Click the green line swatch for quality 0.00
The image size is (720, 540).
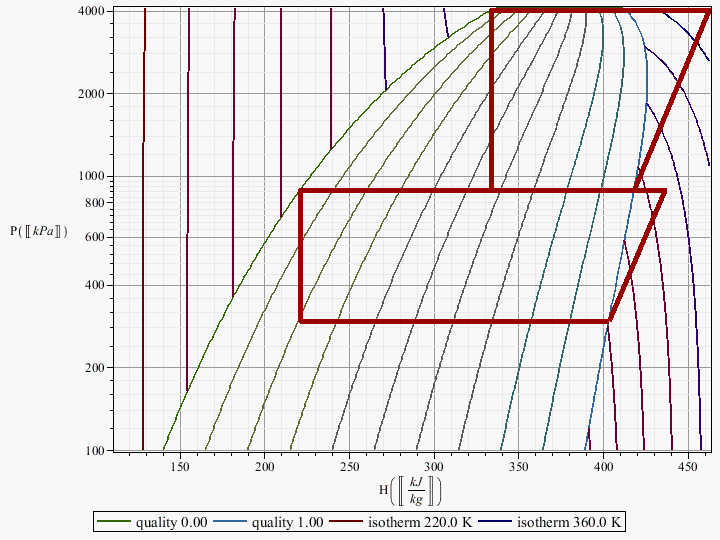coord(116,522)
